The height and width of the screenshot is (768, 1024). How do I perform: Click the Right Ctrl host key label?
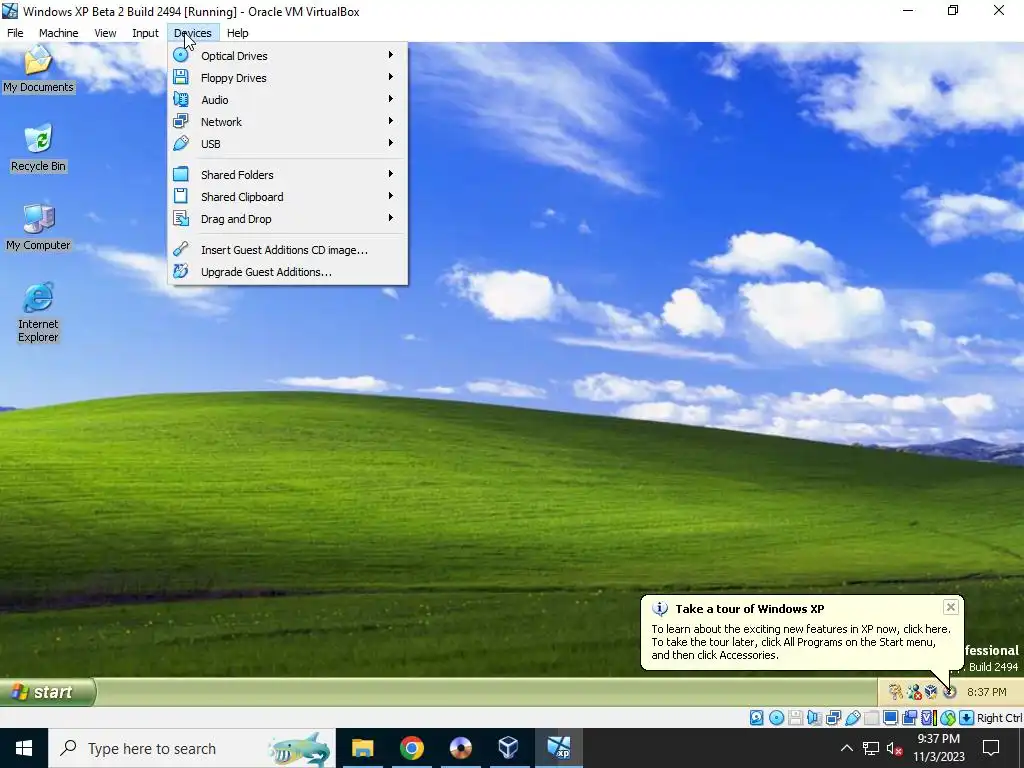point(999,718)
